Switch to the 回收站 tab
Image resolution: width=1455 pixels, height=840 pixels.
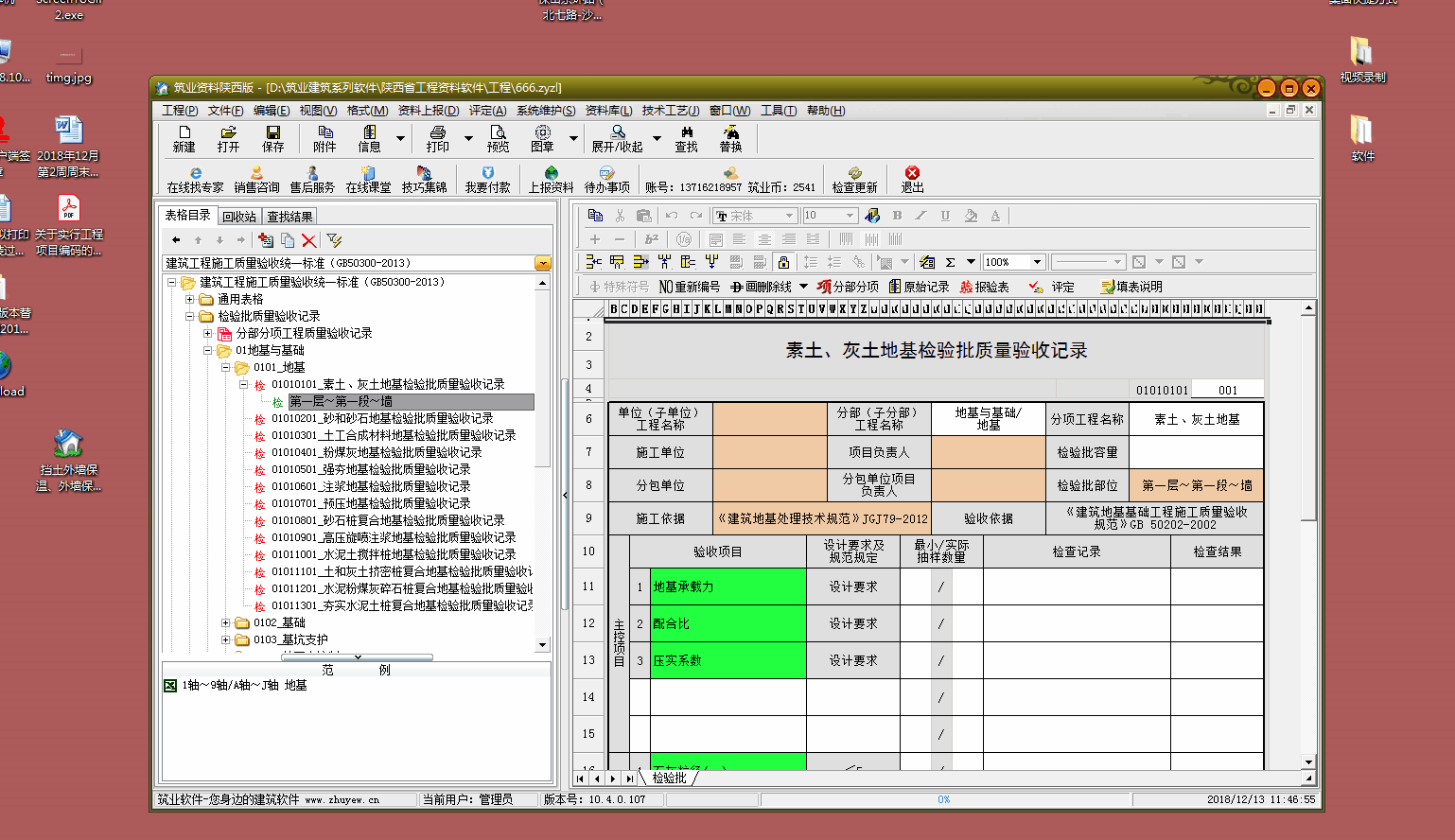pos(239,217)
